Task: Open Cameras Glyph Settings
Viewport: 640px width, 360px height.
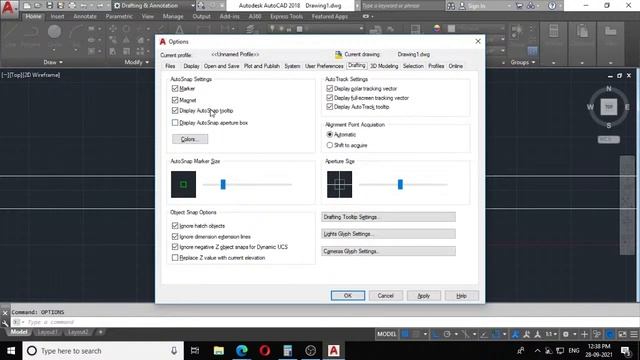Action: pyautogui.click(x=388, y=251)
